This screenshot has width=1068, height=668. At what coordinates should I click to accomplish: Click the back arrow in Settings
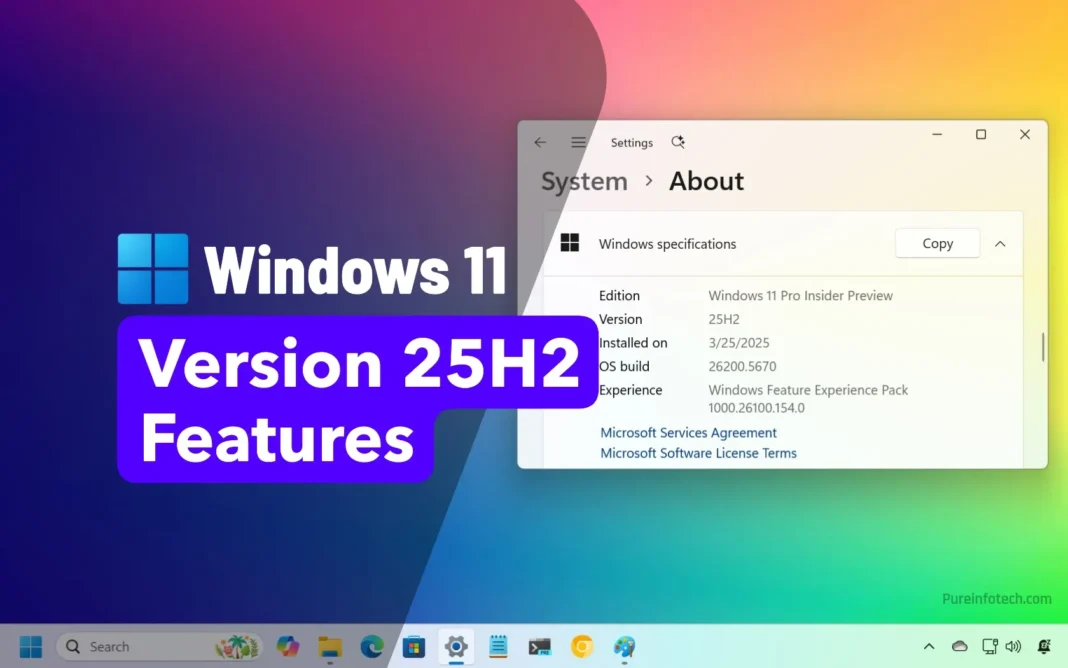540,142
